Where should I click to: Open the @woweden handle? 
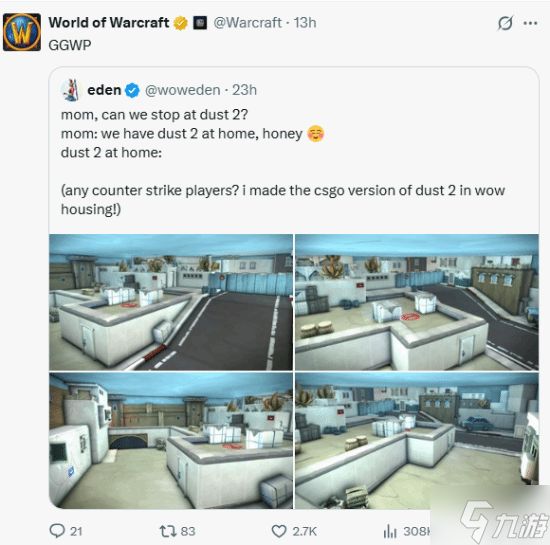pyautogui.click(x=182, y=90)
